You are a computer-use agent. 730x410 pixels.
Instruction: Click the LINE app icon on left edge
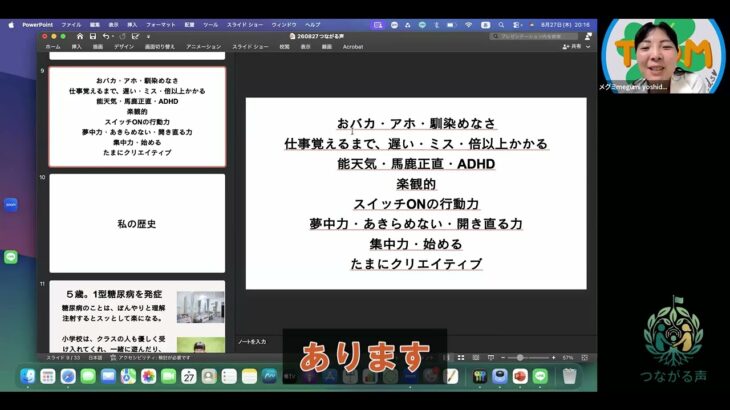(11, 257)
